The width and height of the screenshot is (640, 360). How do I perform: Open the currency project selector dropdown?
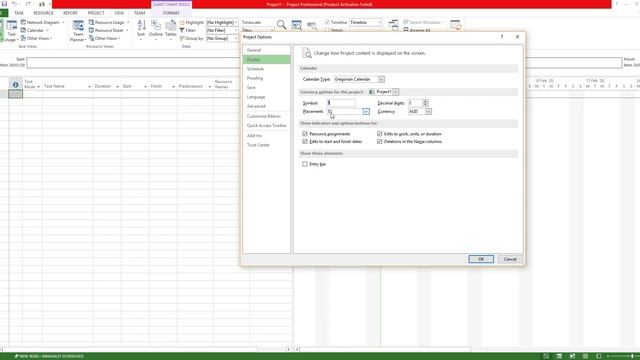396,92
